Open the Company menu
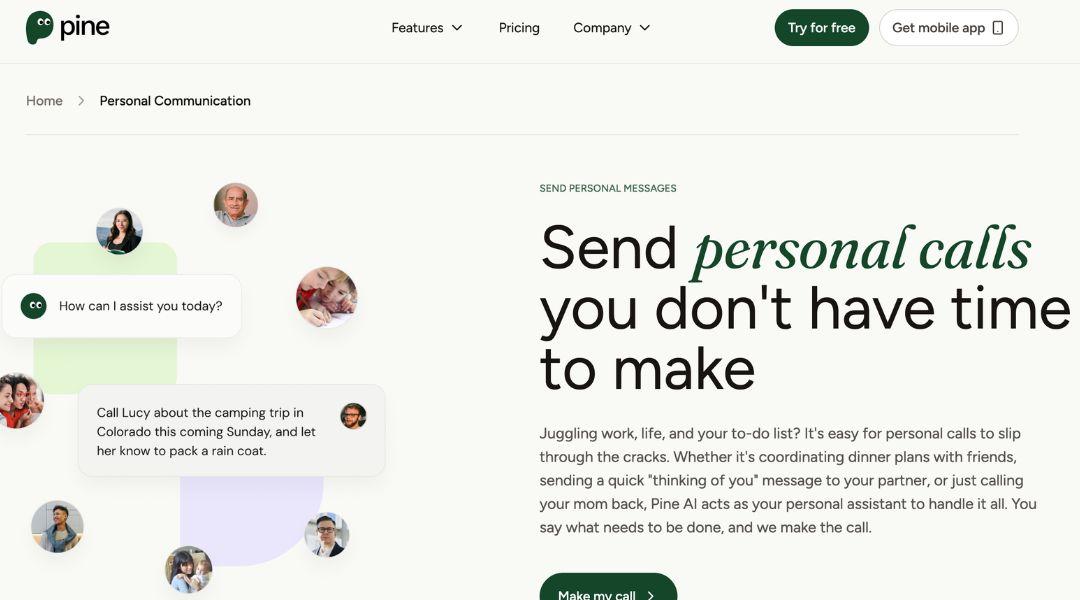This screenshot has height=600, width=1080. (x=612, y=28)
